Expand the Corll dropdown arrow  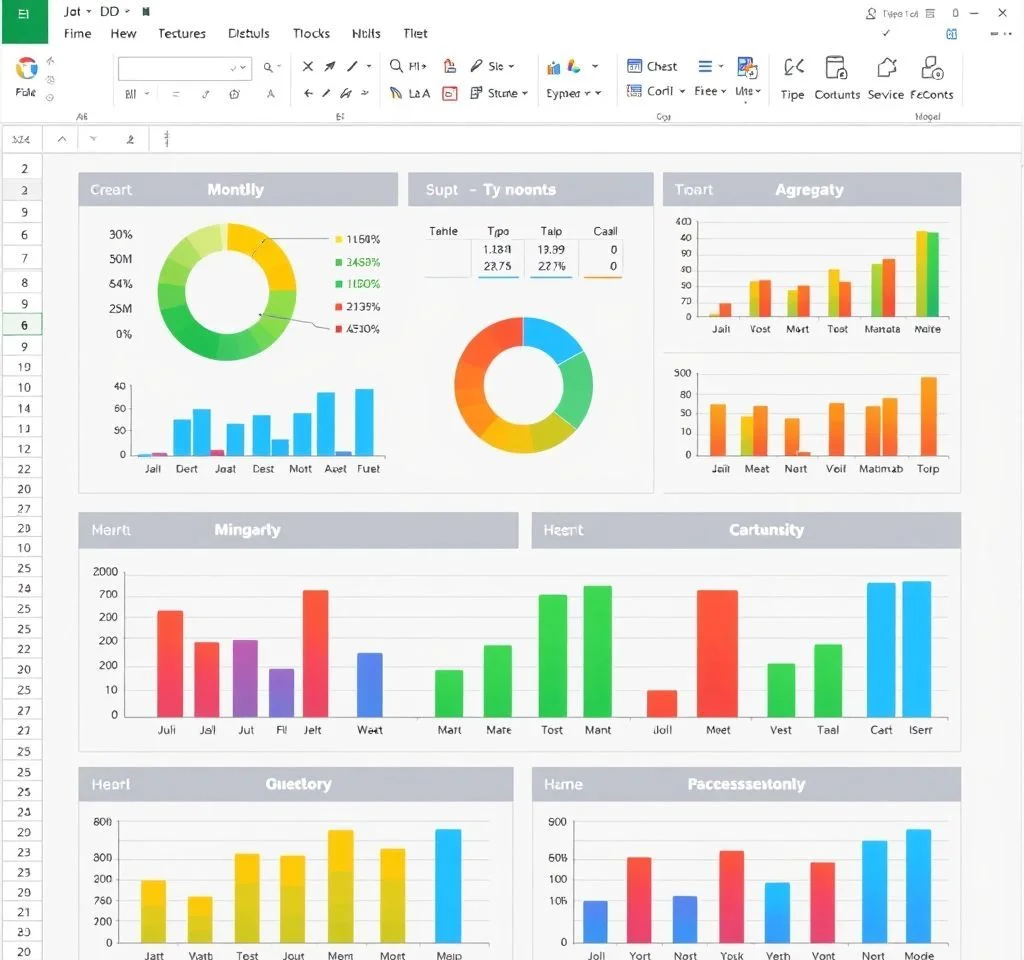click(682, 91)
